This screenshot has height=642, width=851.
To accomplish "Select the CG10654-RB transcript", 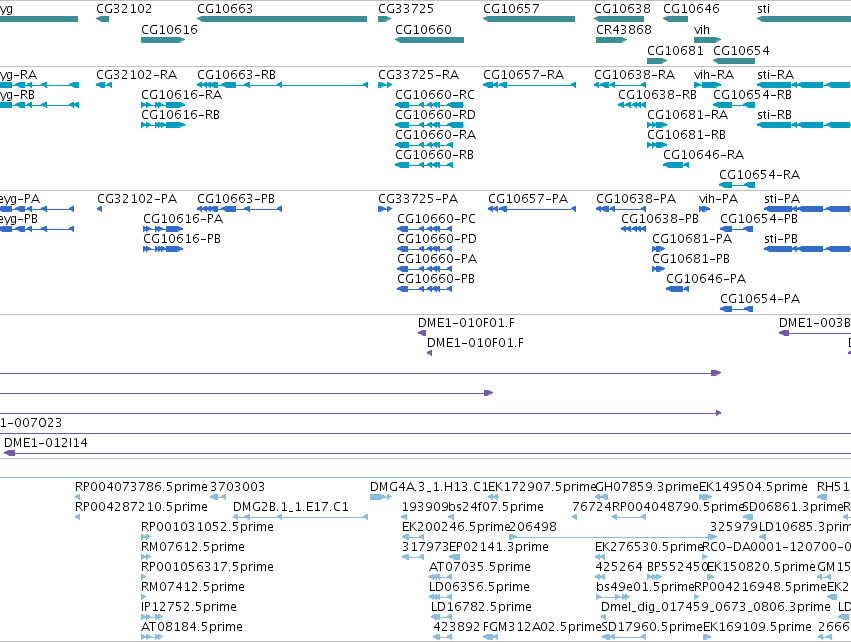I will (734, 105).
